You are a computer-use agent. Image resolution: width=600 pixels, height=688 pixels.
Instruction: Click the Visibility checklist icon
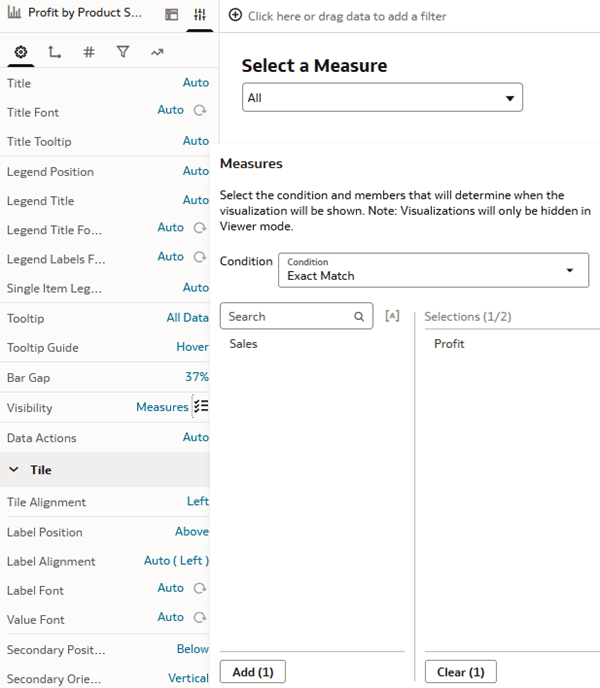click(201, 406)
